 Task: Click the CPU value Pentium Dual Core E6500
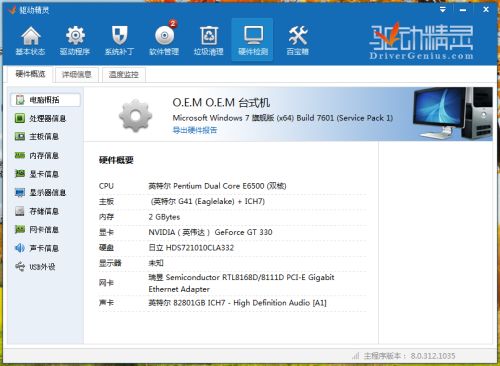tap(217, 186)
